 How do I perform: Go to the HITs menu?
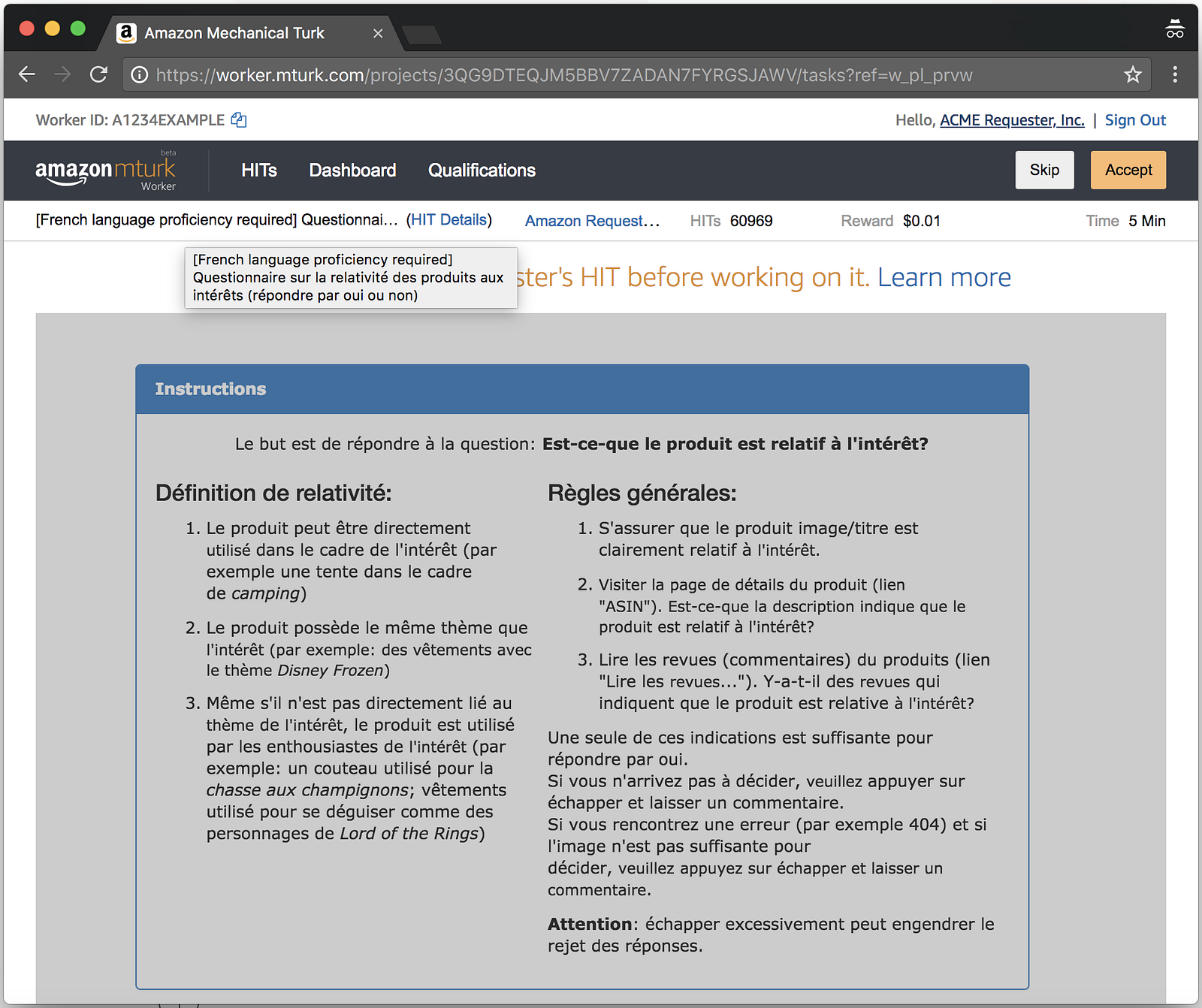tap(259, 171)
